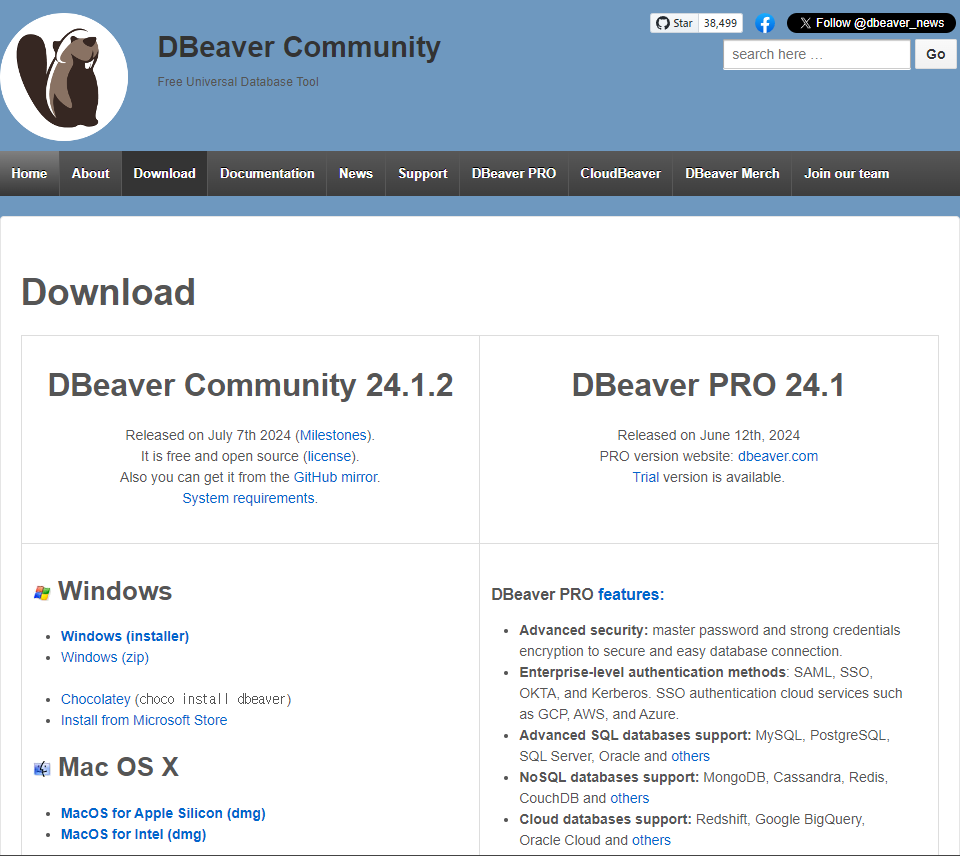
Task: Click the GitHub star count 38,499
Action: pyautogui.click(x=720, y=23)
